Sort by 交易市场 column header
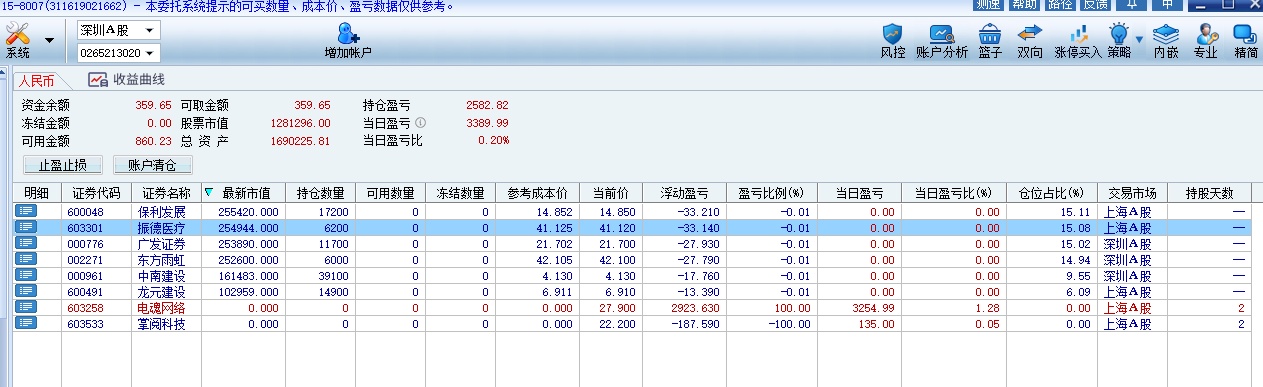Viewport: 1263px width, 387px height. coord(1132,192)
